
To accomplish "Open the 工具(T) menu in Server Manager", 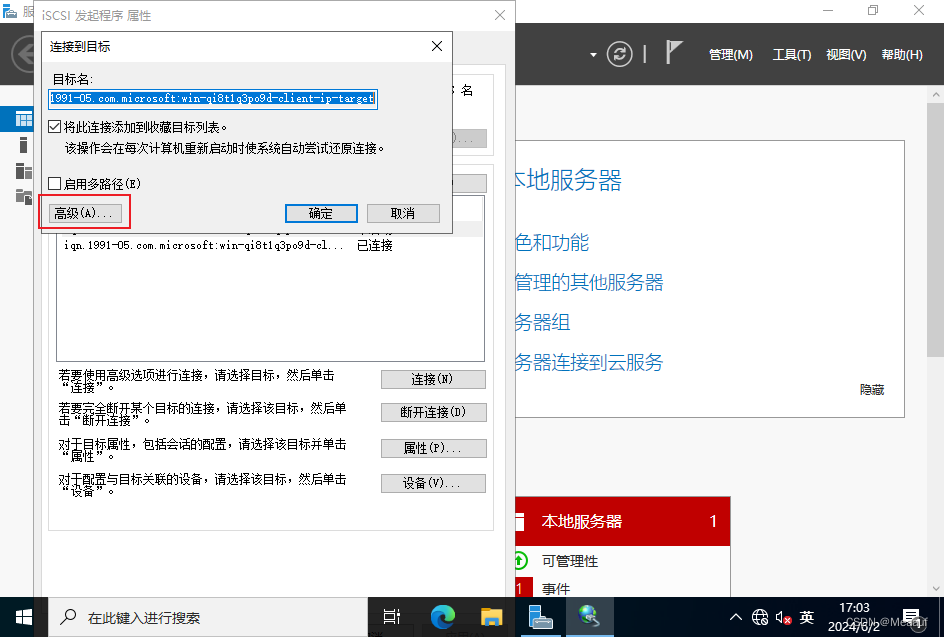I will (x=792, y=55).
